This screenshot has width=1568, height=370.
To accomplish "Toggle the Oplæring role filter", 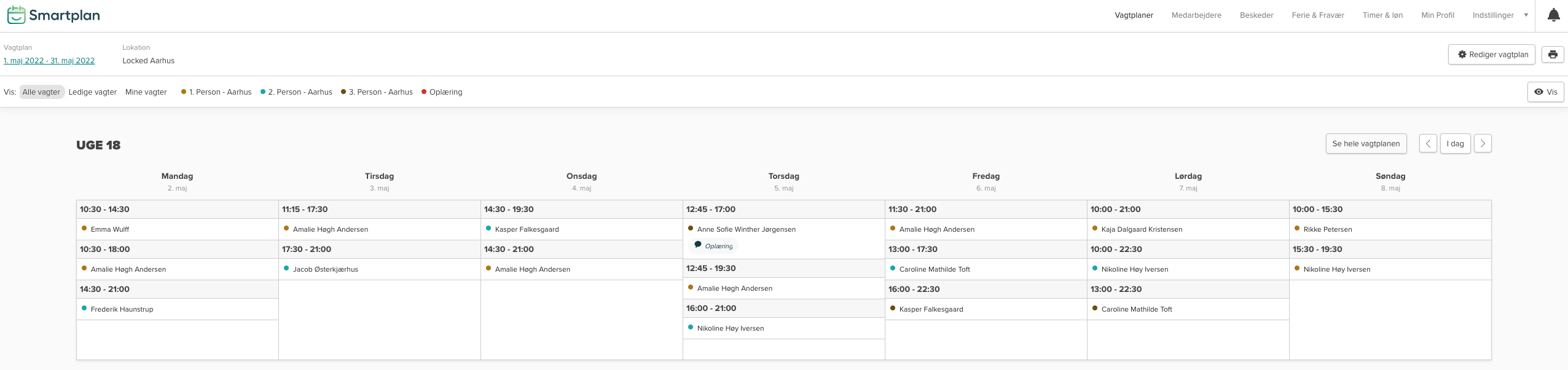I will (x=442, y=92).
